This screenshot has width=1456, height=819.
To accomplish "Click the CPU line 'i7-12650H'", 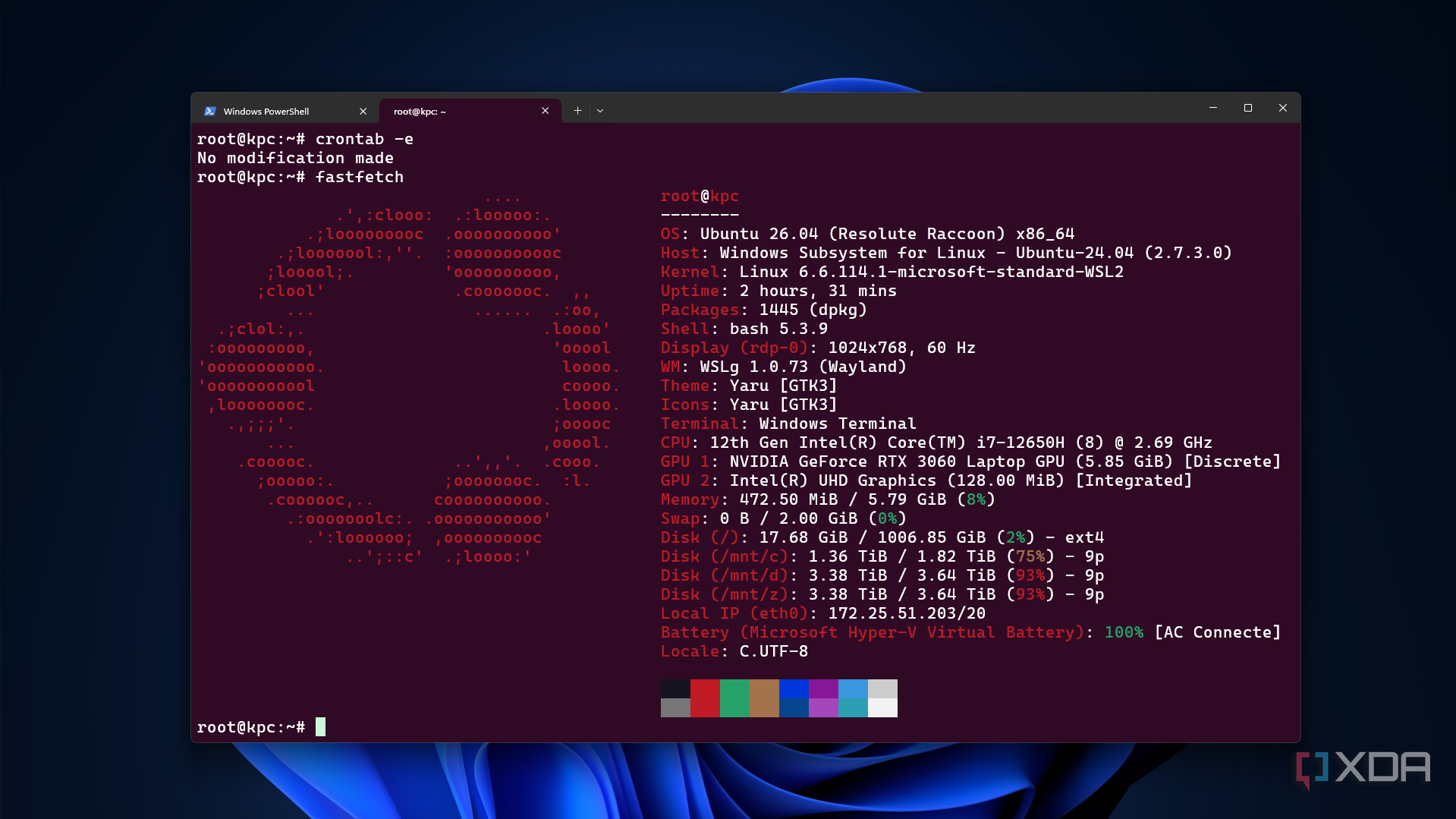I will (x=936, y=443).
